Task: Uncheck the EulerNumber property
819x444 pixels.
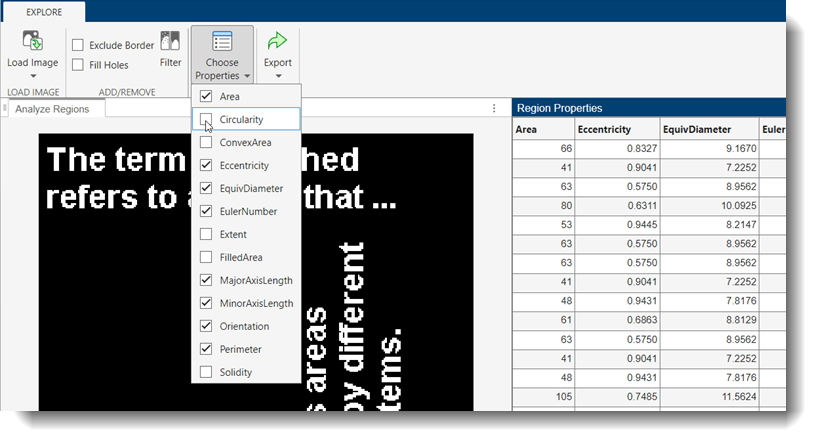Action: 206,211
